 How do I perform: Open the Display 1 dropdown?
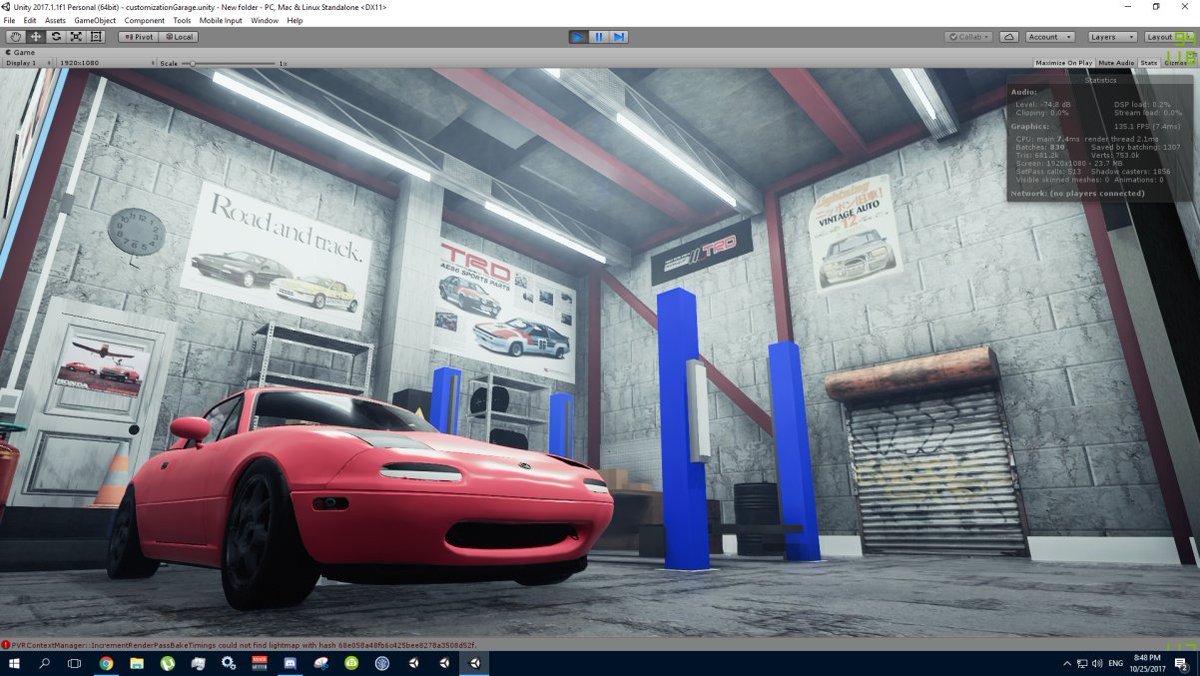27,63
